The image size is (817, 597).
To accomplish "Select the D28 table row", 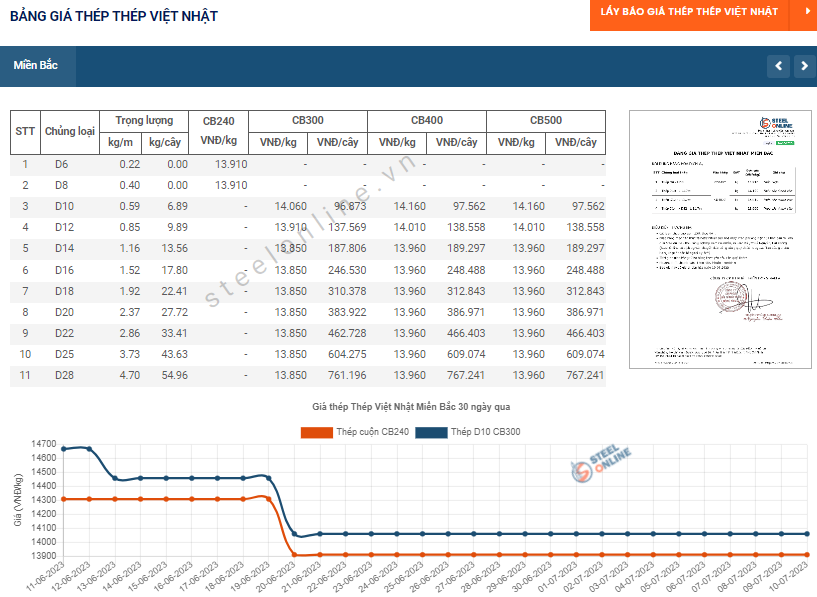I will point(307,376).
